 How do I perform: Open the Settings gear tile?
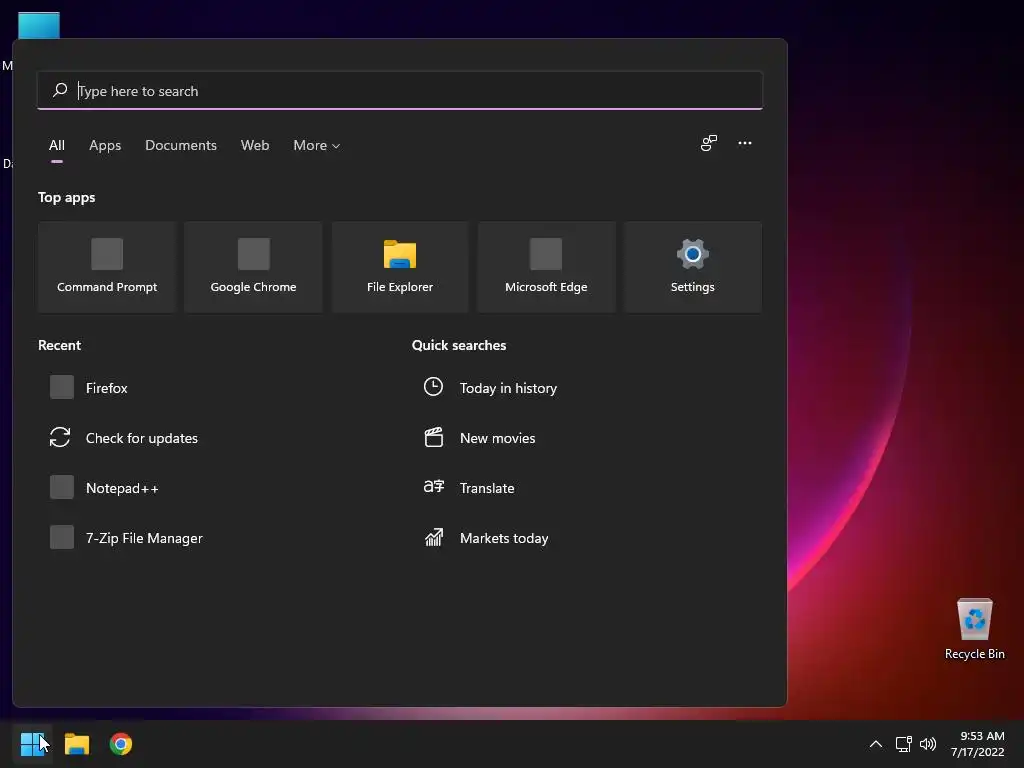pos(692,267)
